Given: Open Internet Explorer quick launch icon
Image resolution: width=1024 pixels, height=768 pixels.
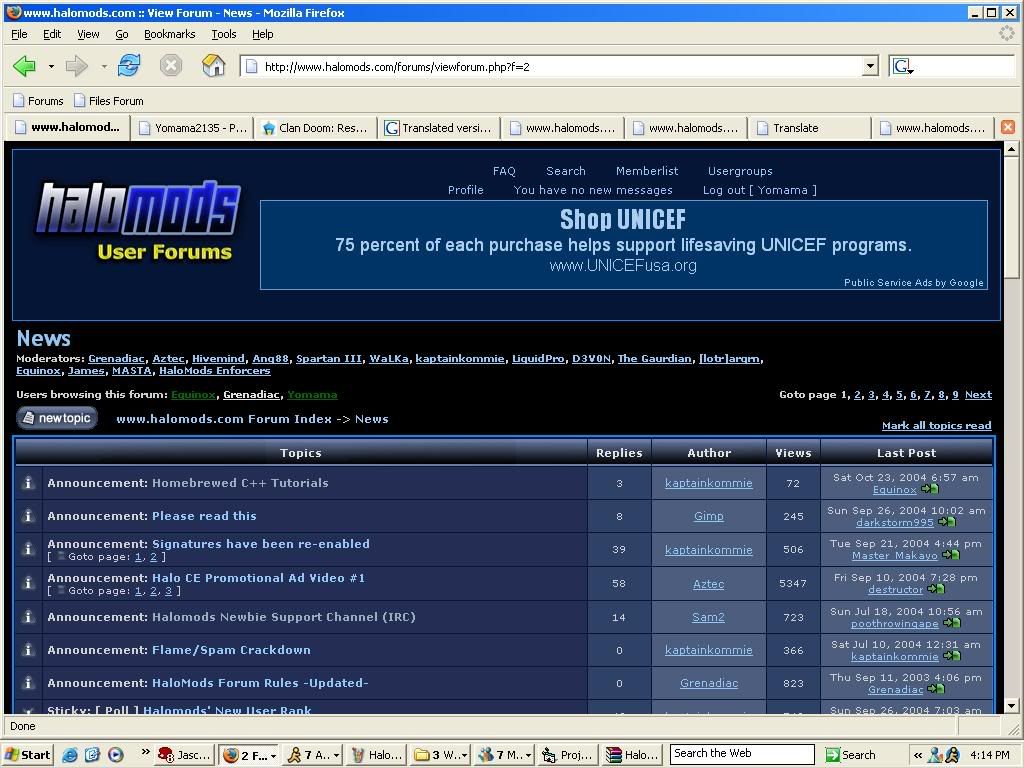Looking at the screenshot, I should tap(70, 755).
